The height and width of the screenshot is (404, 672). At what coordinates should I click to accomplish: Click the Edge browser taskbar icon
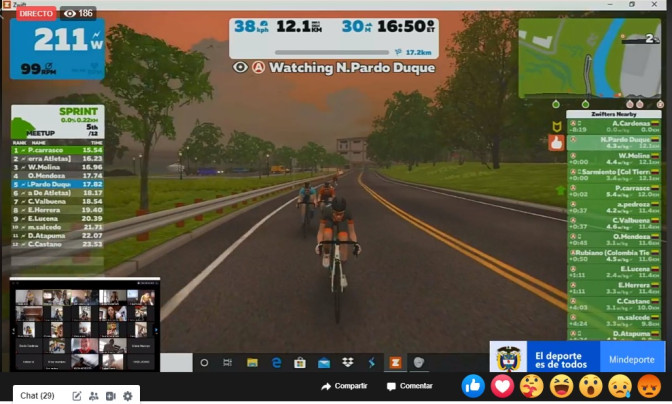click(x=277, y=362)
